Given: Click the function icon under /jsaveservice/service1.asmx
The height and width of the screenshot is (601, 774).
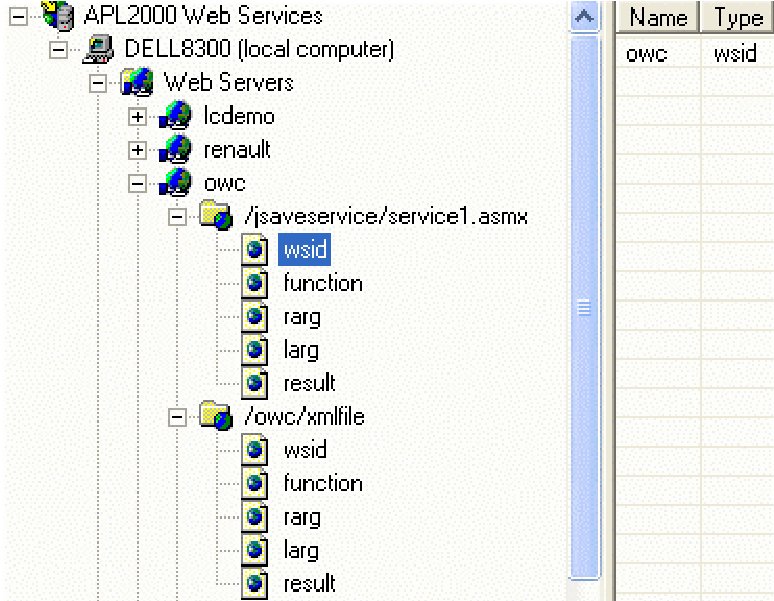Looking at the screenshot, I should 255,283.
